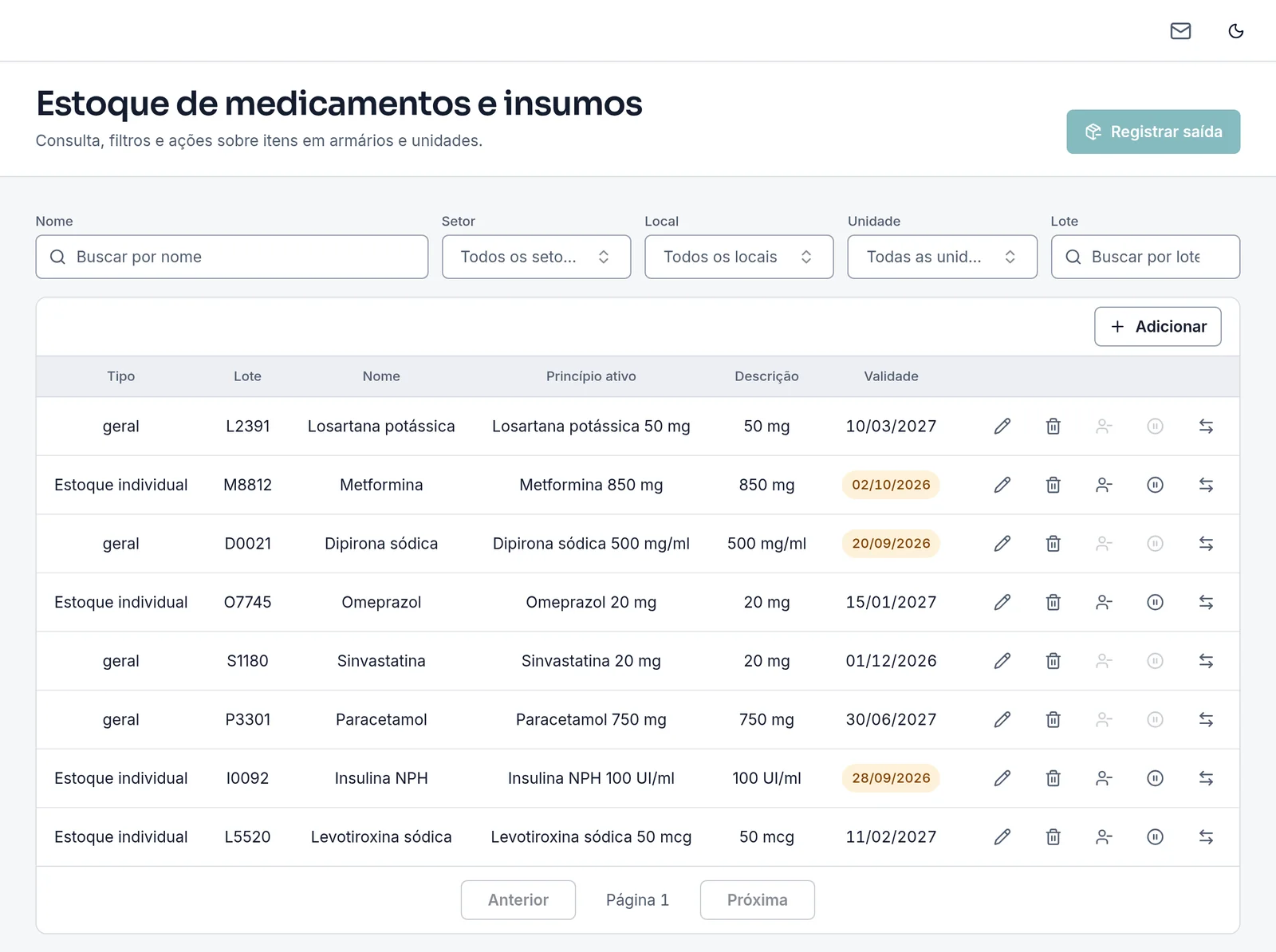Select lot code S1180
The image size is (1276, 952).
247,661
